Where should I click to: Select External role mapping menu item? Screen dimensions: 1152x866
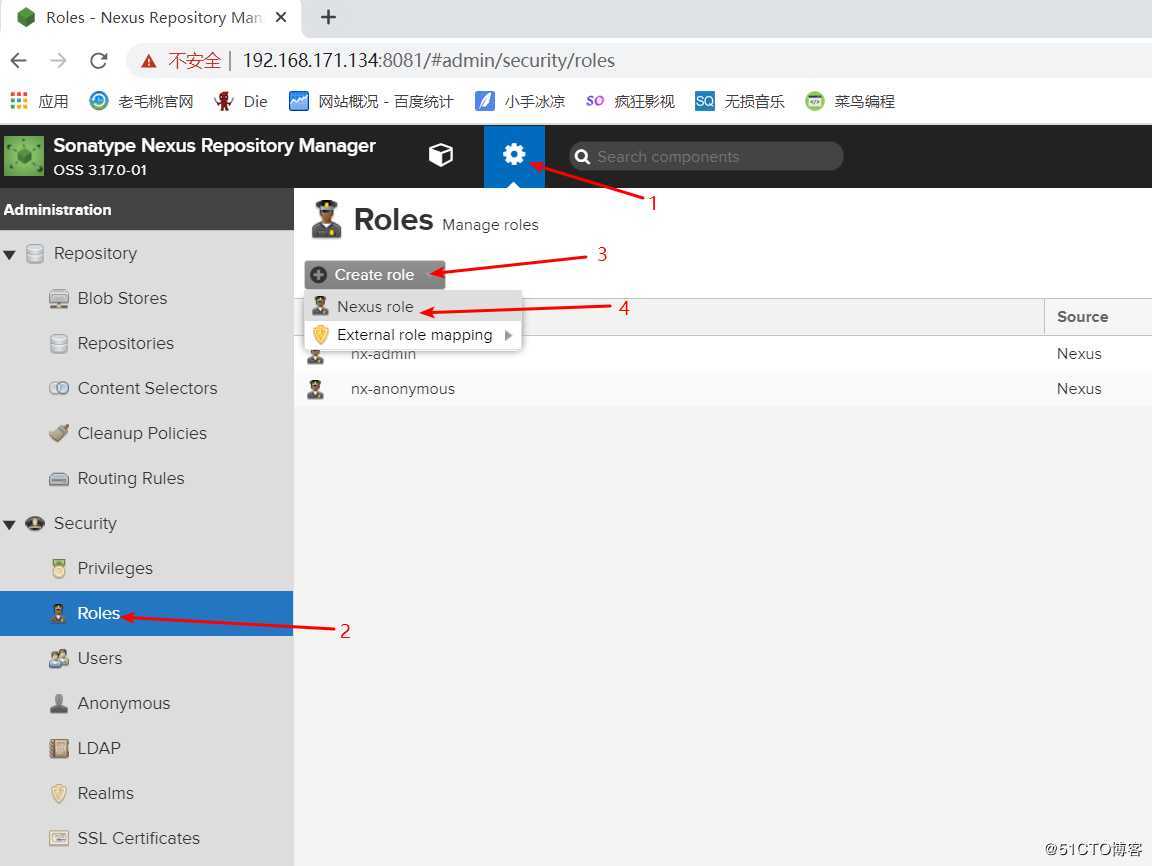click(413, 335)
